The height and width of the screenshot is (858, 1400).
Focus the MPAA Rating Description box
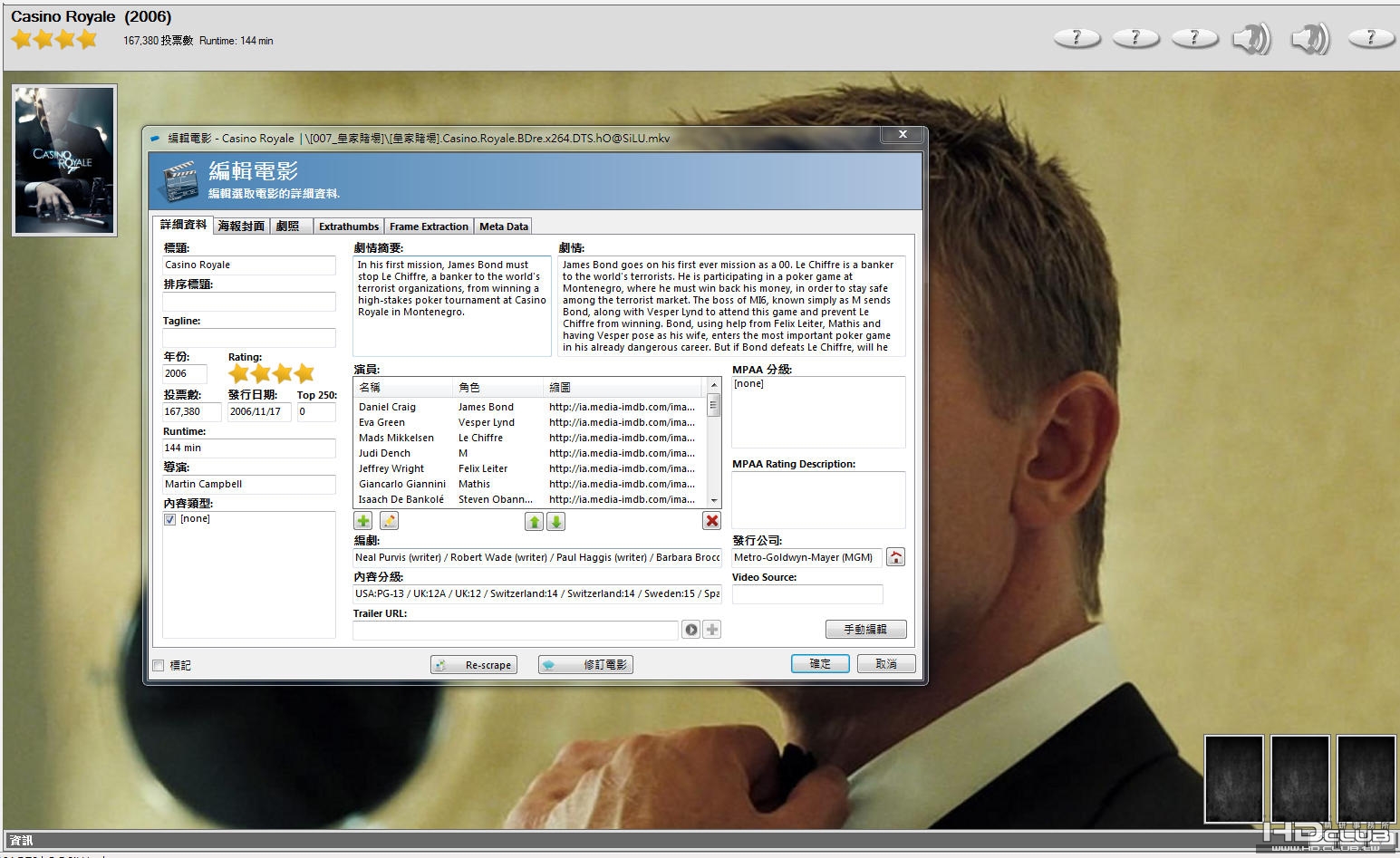click(x=818, y=499)
